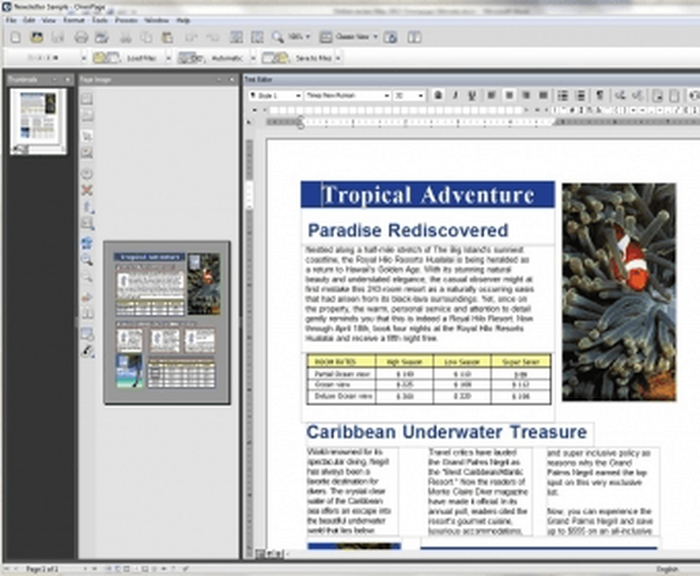Select the red X delete tool

tap(87, 191)
